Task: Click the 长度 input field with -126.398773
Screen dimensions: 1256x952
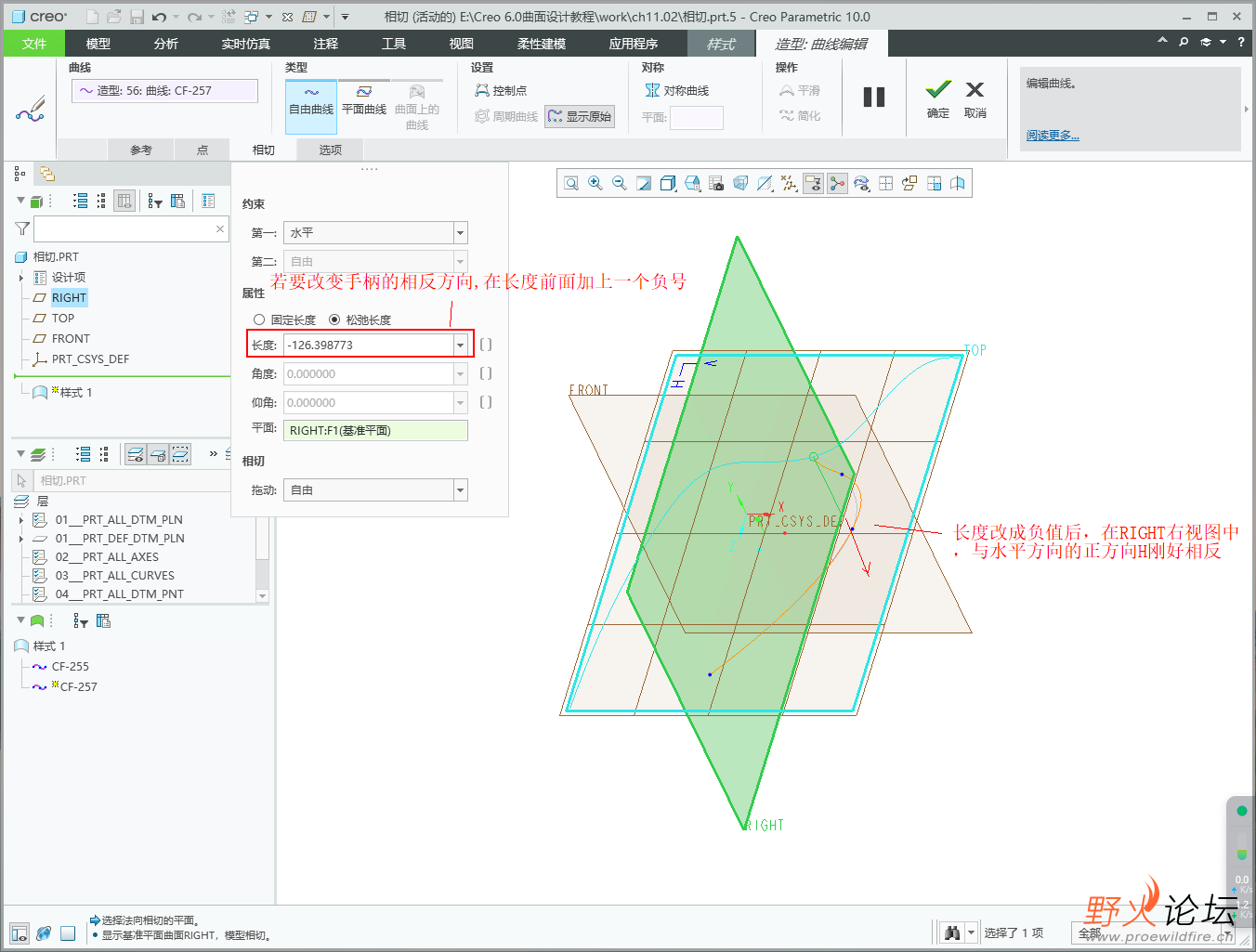Action: click(x=368, y=345)
